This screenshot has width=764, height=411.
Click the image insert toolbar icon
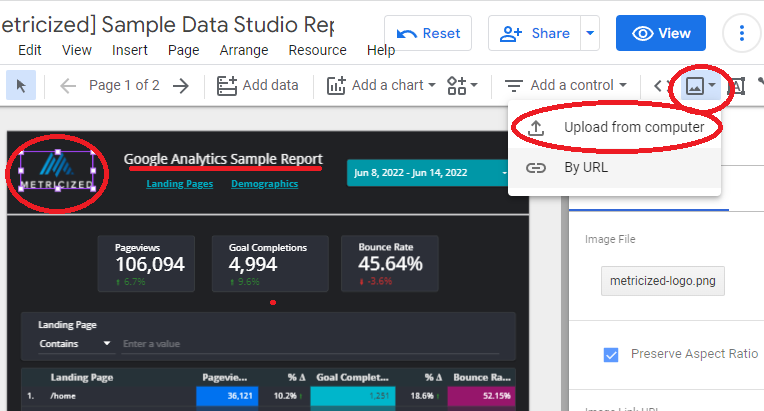(701, 86)
